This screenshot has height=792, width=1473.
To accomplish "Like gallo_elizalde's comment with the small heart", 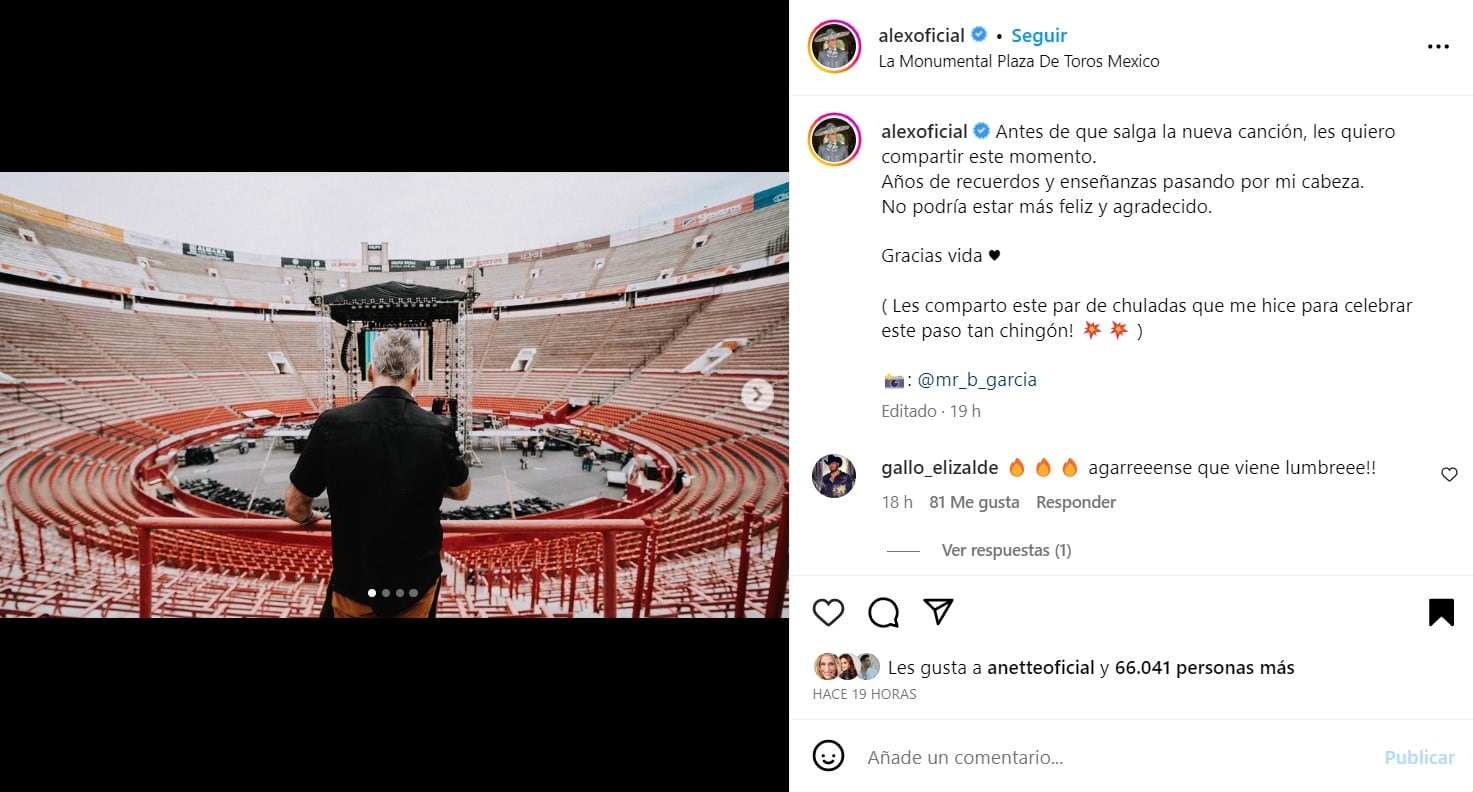I will 1449,475.
